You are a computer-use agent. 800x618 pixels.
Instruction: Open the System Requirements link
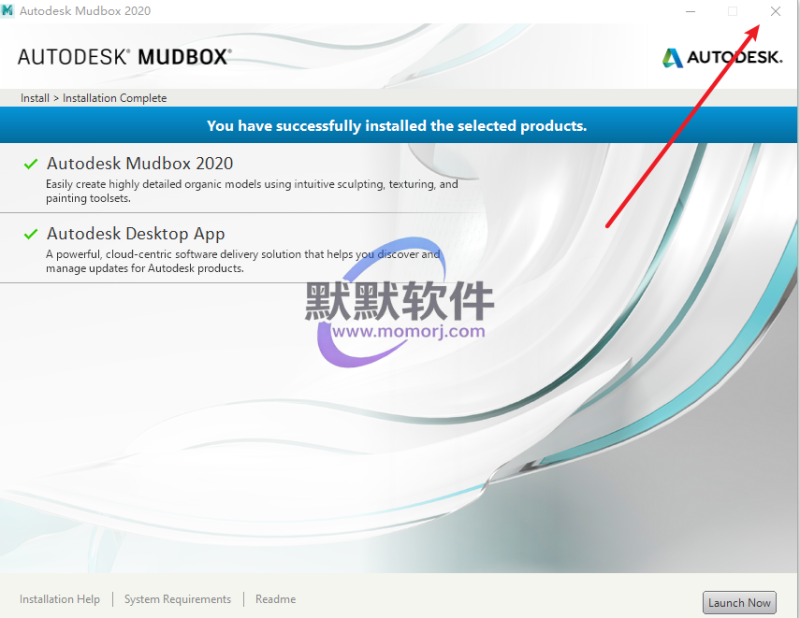(x=177, y=599)
